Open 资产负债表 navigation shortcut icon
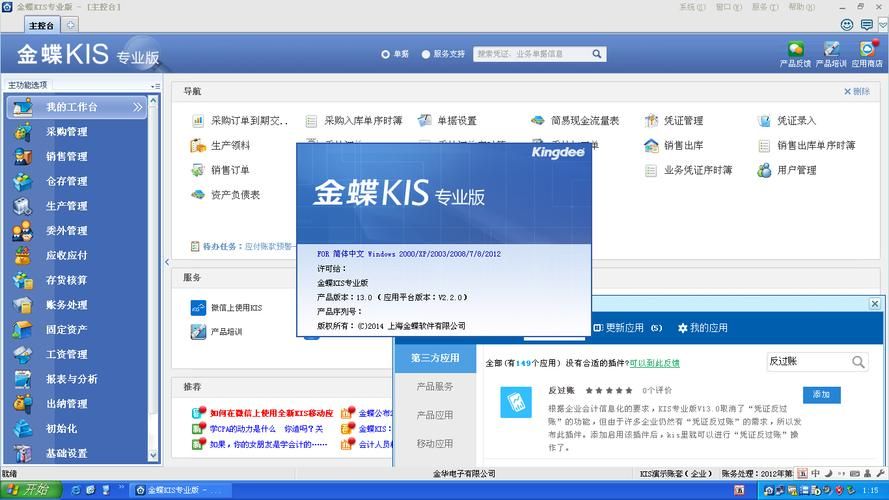This screenshot has height=500, width=889. 198,195
